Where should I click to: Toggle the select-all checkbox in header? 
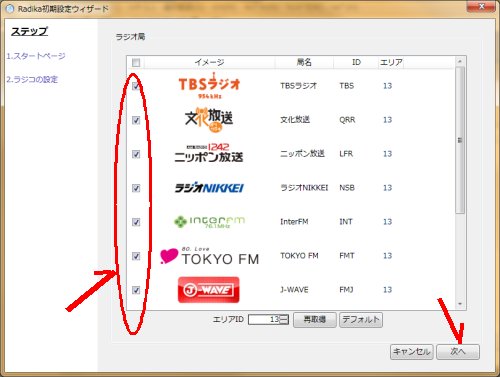coord(136,62)
